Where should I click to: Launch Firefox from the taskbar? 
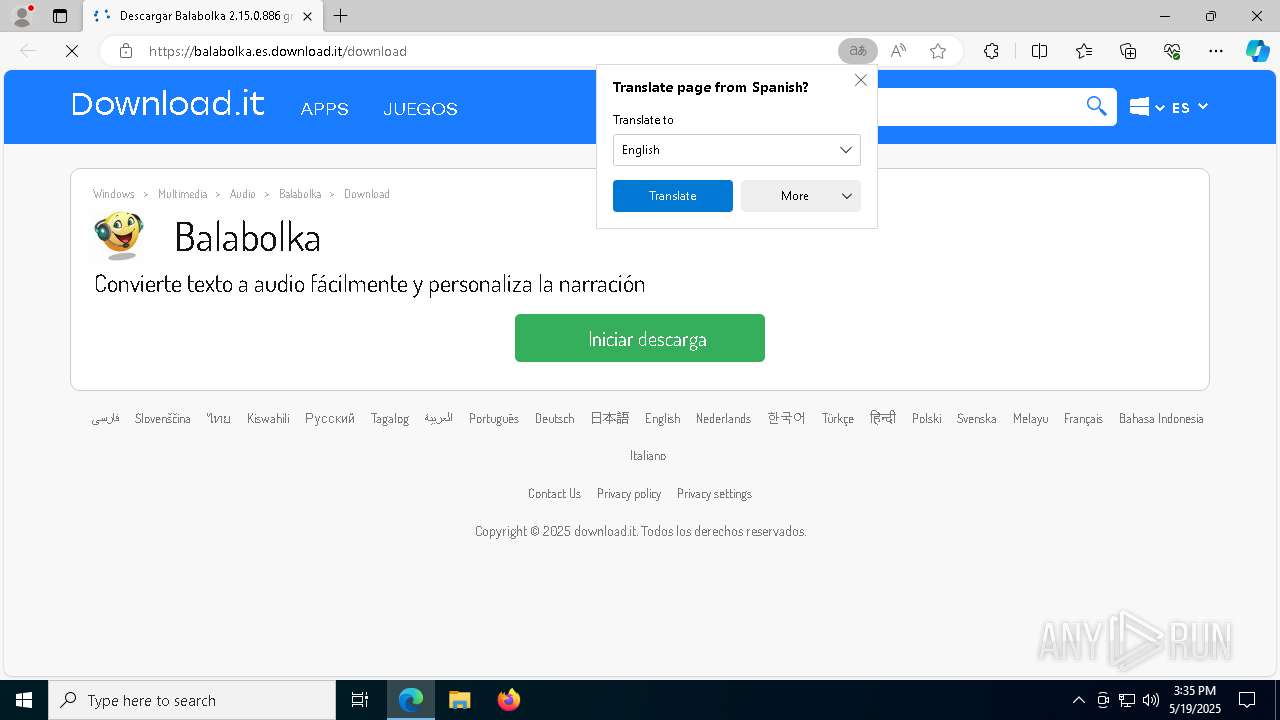pos(509,700)
